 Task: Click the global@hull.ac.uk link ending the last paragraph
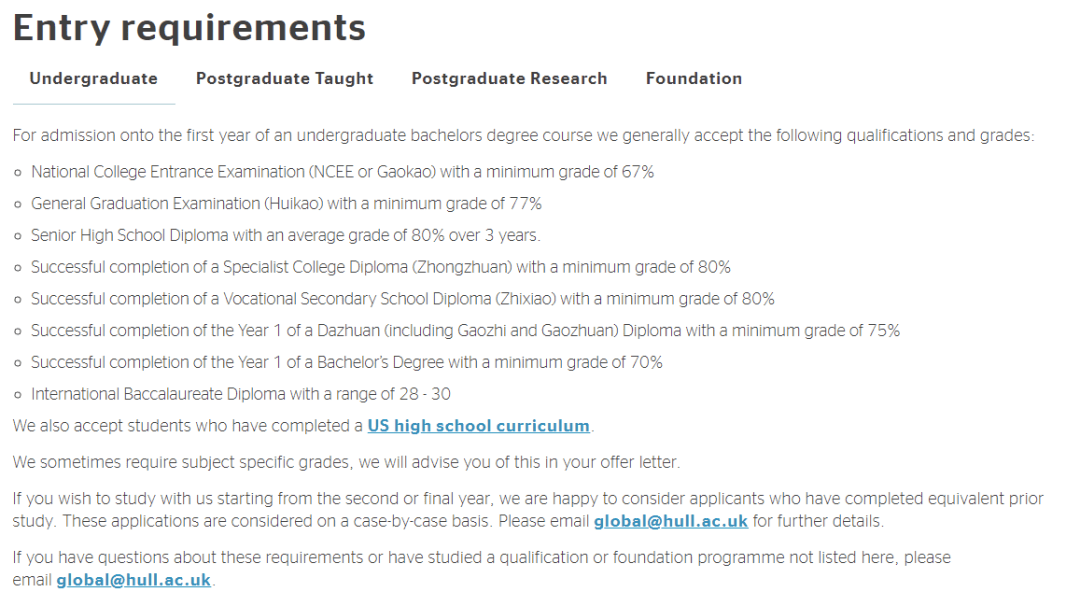coord(134,581)
